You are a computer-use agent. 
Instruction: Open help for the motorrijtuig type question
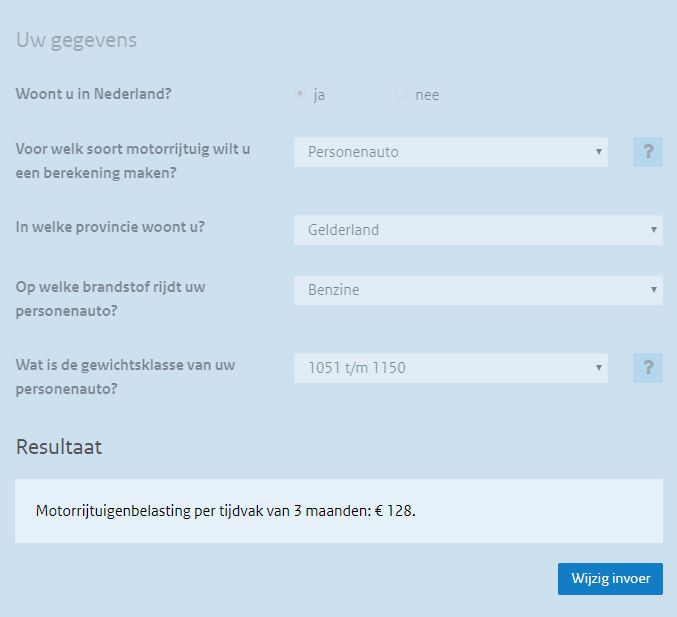click(x=647, y=152)
